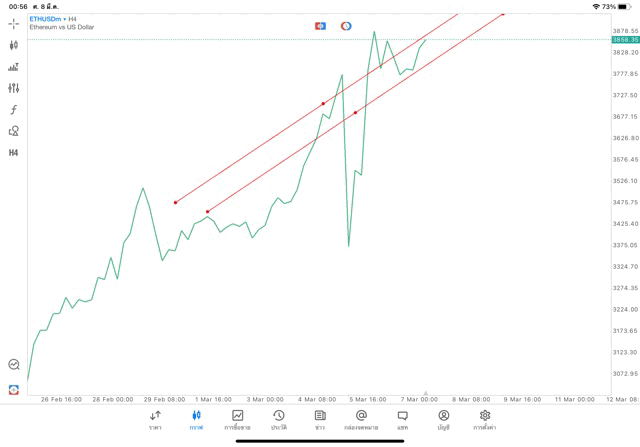The height and width of the screenshot is (447, 640).
Task: Switch to the การซื้อขาย trade tab
Action: click(237, 420)
